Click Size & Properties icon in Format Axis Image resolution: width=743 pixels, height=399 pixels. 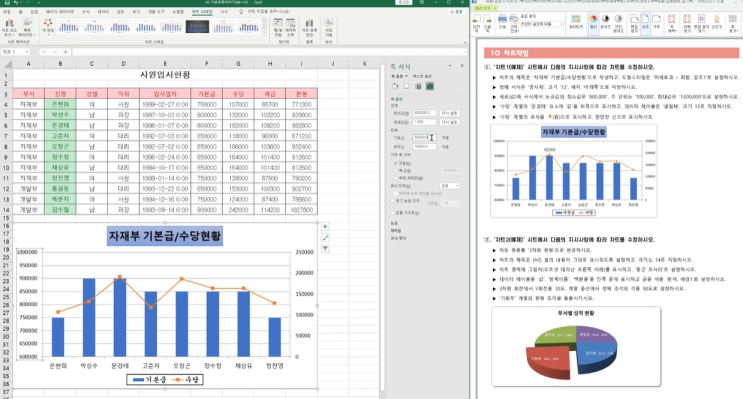tap(418, 86)
